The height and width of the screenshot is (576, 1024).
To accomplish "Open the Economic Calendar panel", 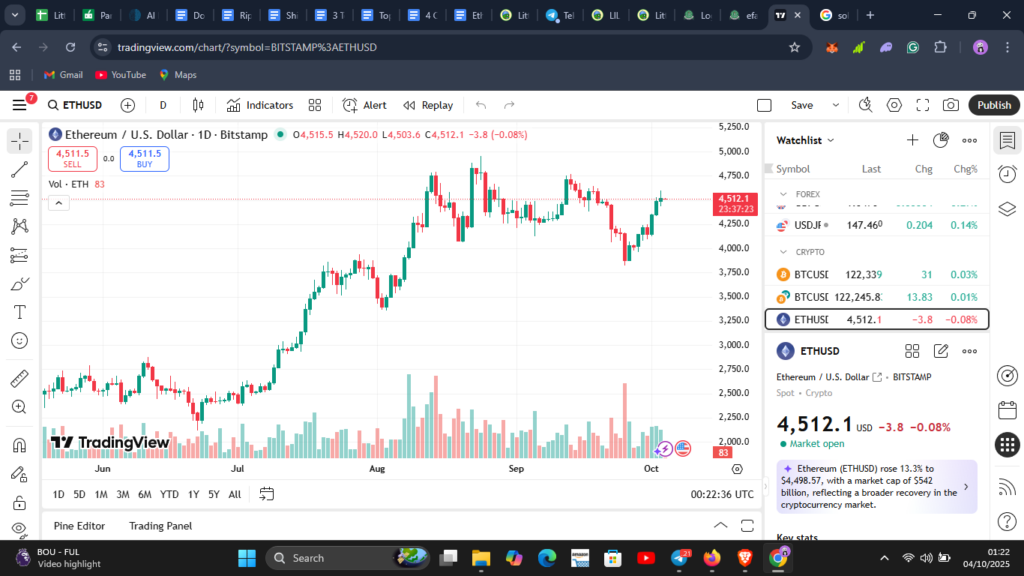I will click(1007, 410).
